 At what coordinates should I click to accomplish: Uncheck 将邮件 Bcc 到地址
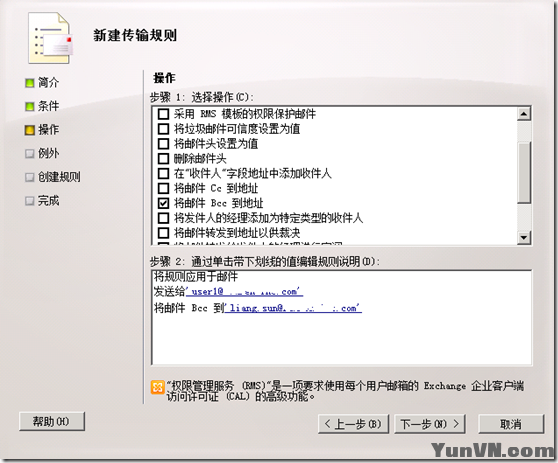point(163,203)
